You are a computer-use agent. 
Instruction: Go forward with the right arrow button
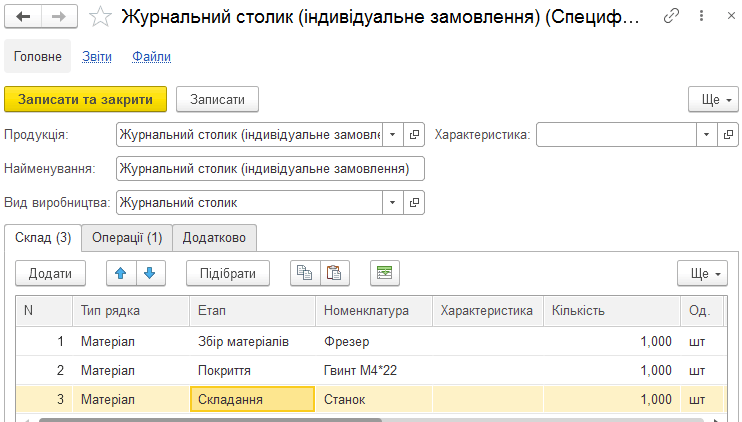[59, 17]
